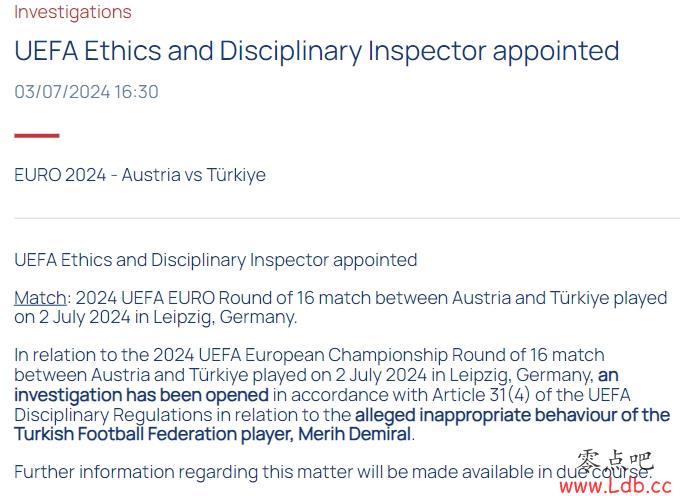
Task: Click the red accent bar under date
Action: pyautogui.click(x=36, y=136)
